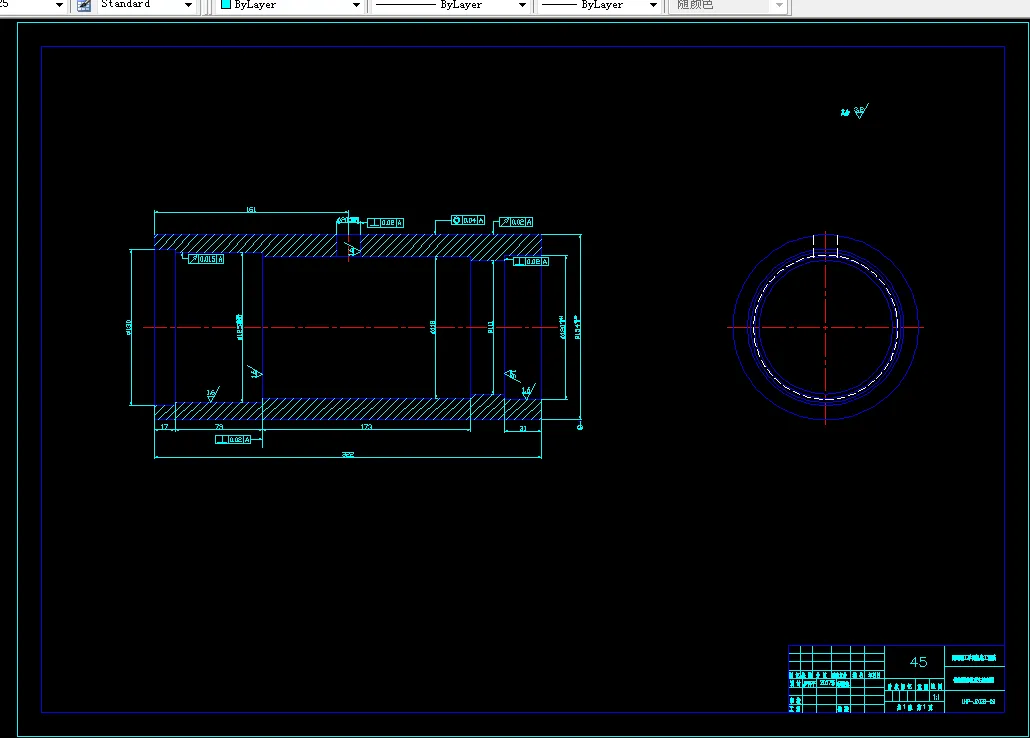The height and width of the screenshot is (738, 1030).
Task: Select the perpendicularity frame below the 79 dimension
Action: [x=233, y=439]
